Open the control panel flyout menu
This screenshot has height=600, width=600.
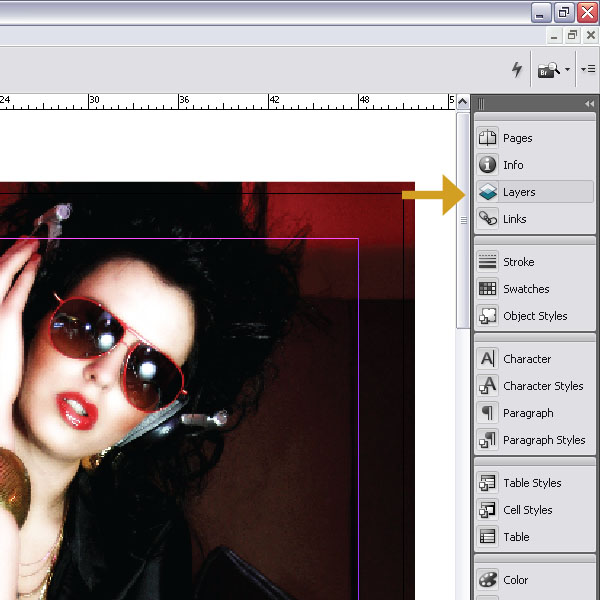(588, 69)
